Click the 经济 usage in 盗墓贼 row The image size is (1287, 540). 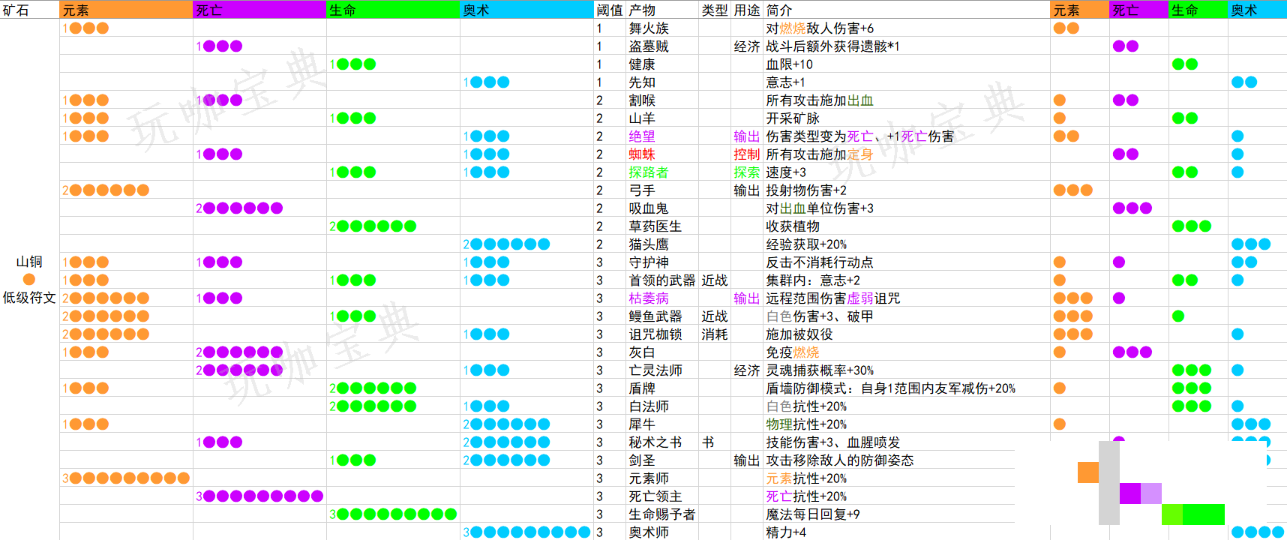coord(746,46)
